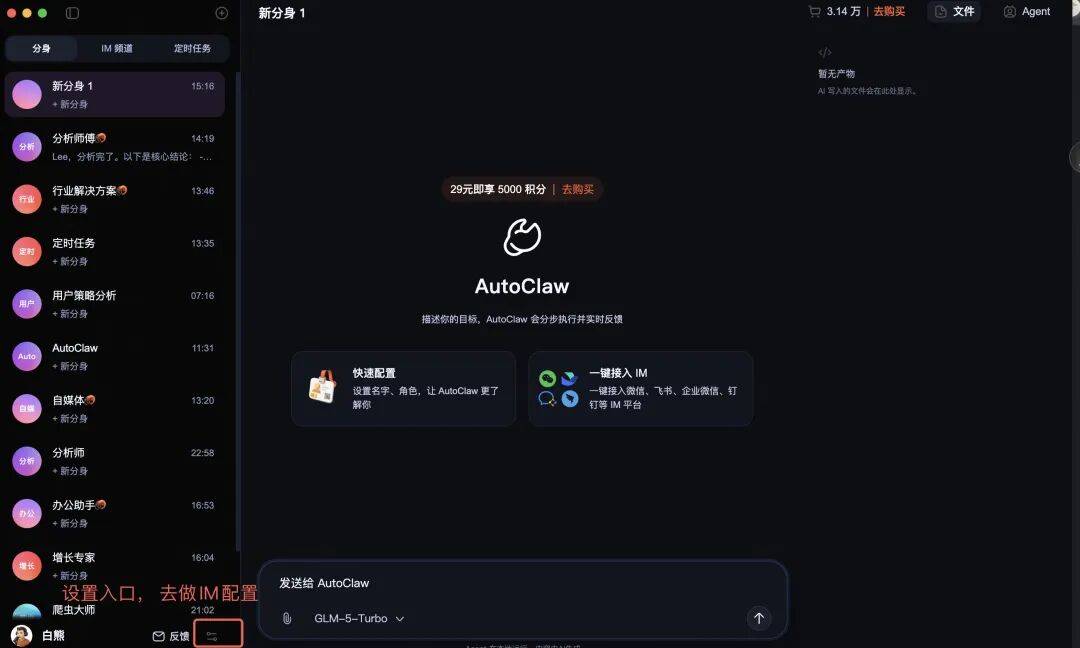The width and height of the screenshot is (1080, 648).
Task: Switch to the IM 频道 tab
Action: (x=116, y=48)
